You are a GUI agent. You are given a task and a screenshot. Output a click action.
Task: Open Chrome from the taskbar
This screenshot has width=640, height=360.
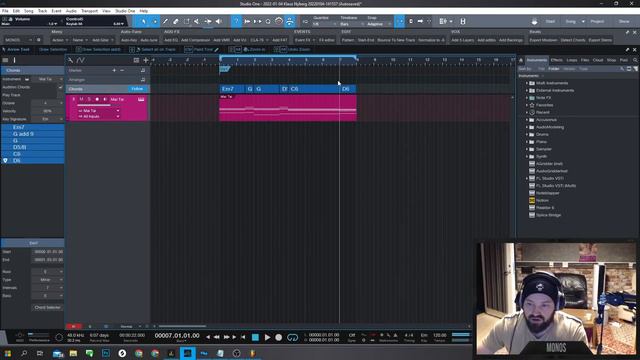139,353
